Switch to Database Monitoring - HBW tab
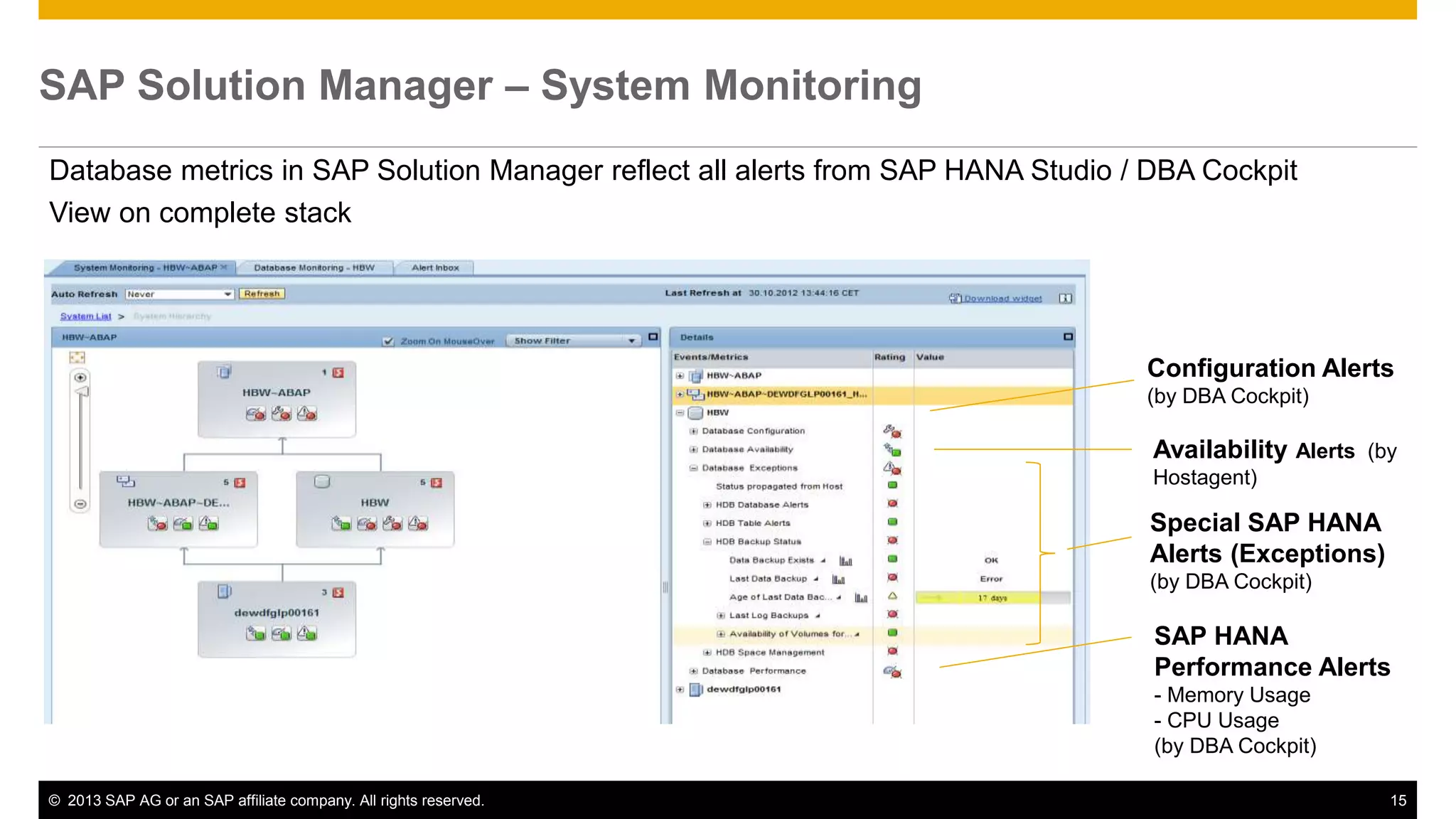 pos(314,268)
